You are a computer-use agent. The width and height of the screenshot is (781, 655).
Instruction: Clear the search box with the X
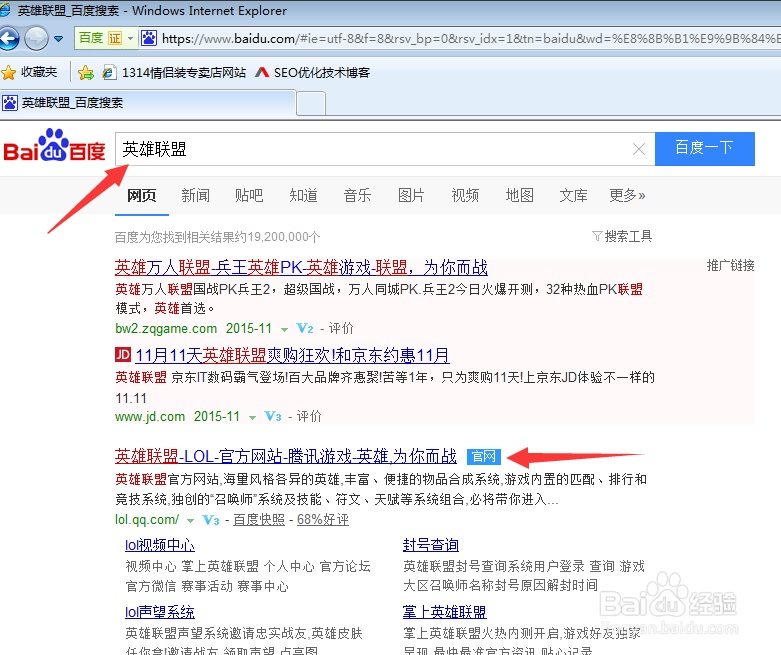pyautogui.click(x=639, y=149)
